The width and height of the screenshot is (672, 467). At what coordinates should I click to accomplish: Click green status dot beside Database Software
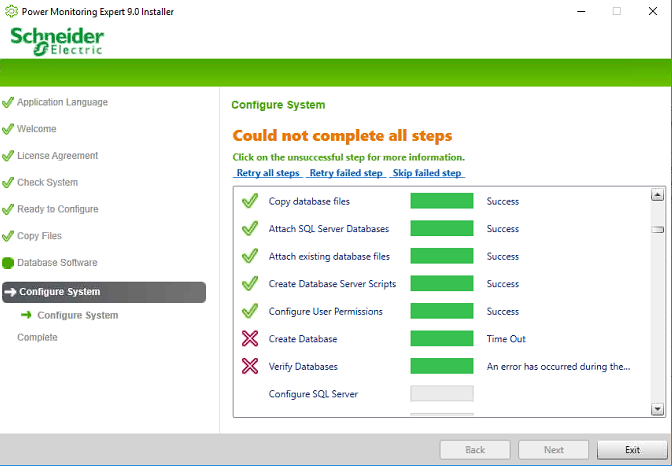point(8,263)
